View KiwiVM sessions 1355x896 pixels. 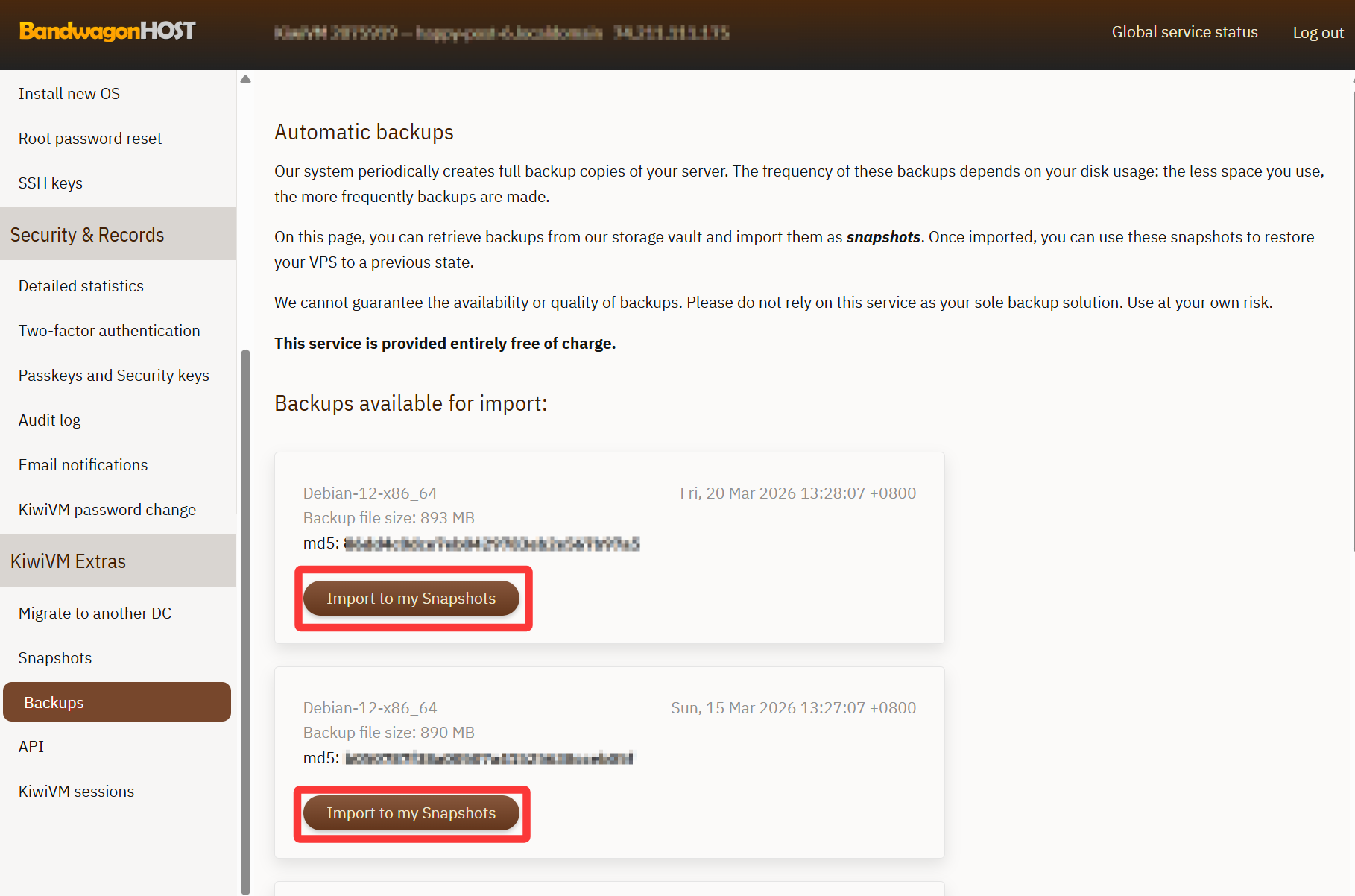(x=77, y=792)
